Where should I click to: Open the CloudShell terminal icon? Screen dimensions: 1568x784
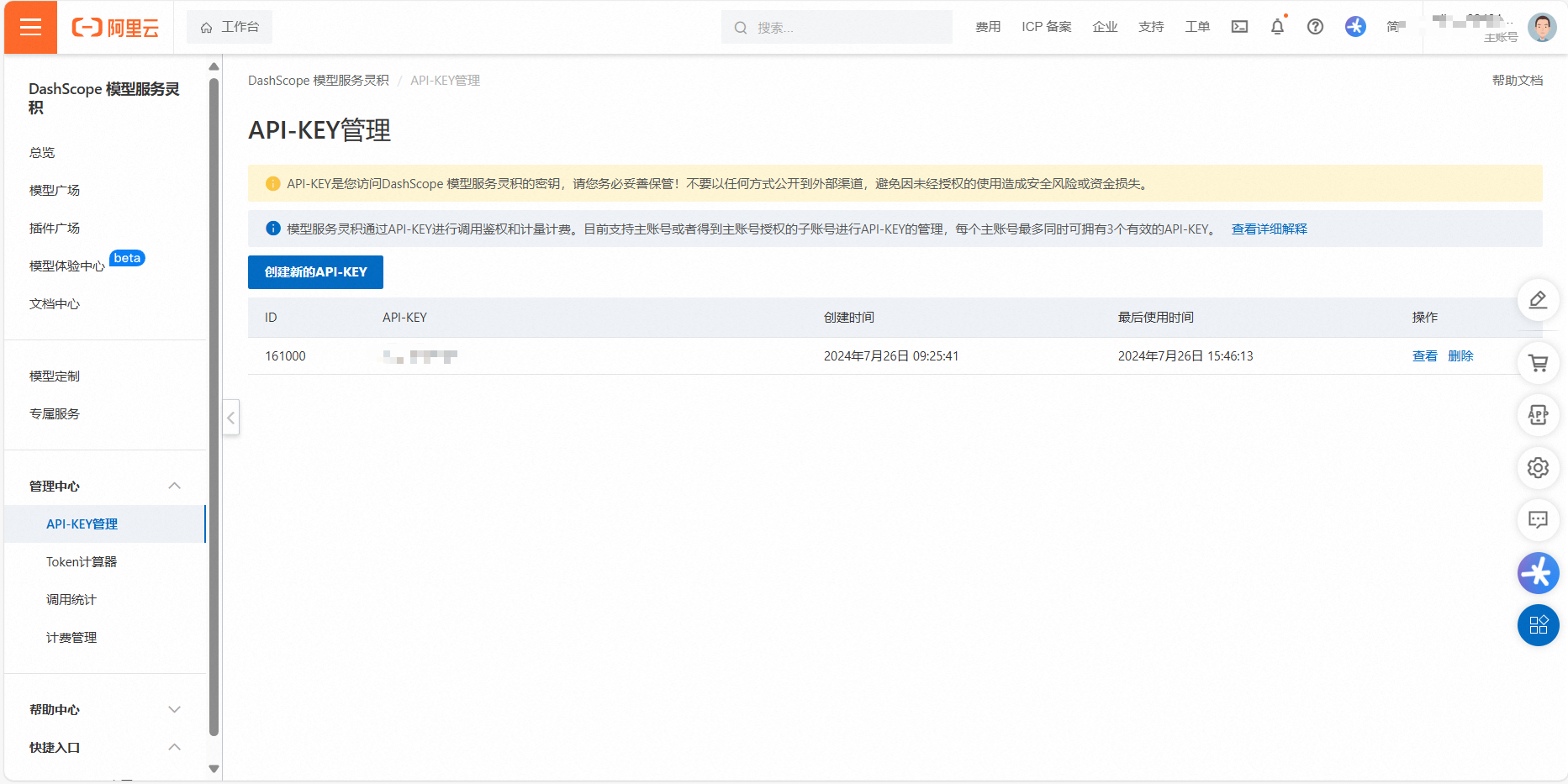(x=1239, y=27)
